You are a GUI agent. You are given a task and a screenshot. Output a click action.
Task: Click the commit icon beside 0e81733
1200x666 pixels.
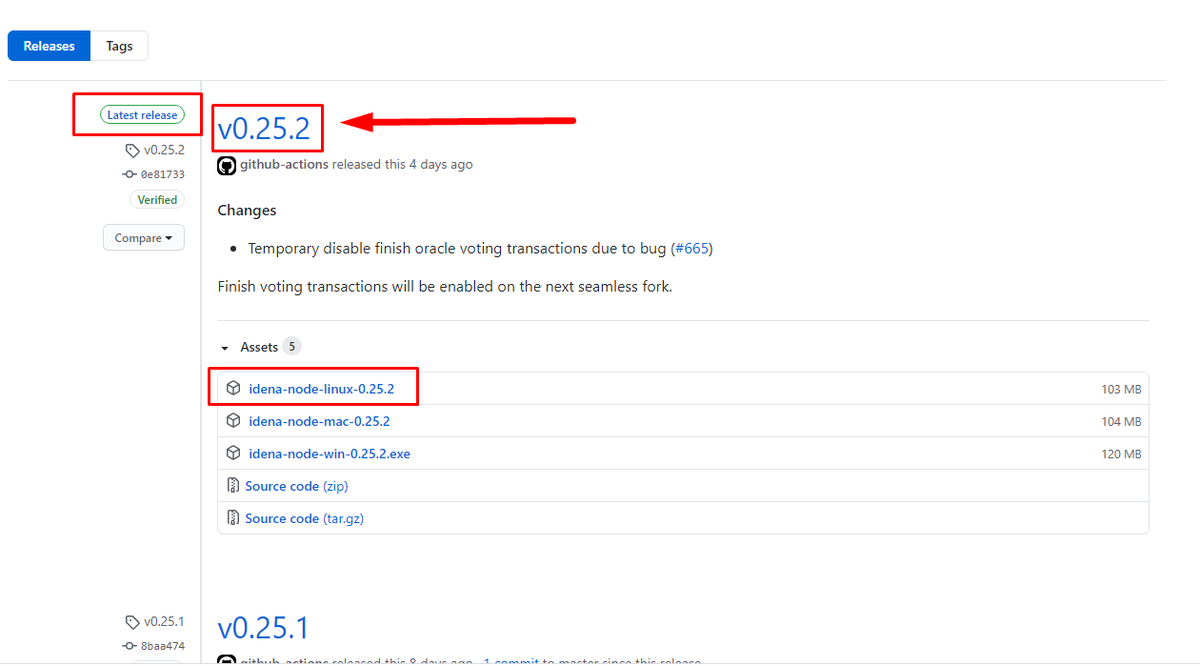[129, 174]
